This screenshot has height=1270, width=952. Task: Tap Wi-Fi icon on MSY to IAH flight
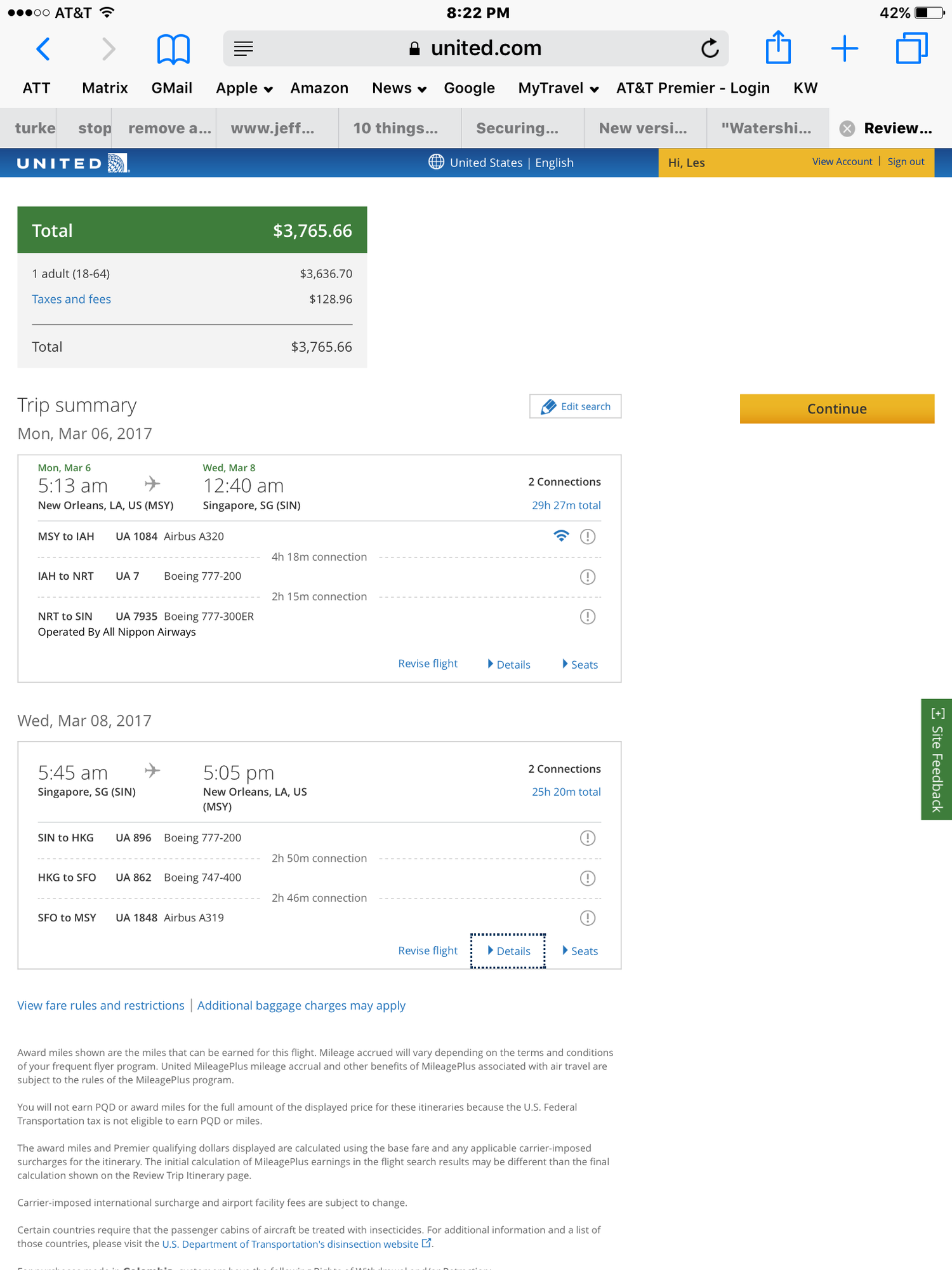[561, 536]
